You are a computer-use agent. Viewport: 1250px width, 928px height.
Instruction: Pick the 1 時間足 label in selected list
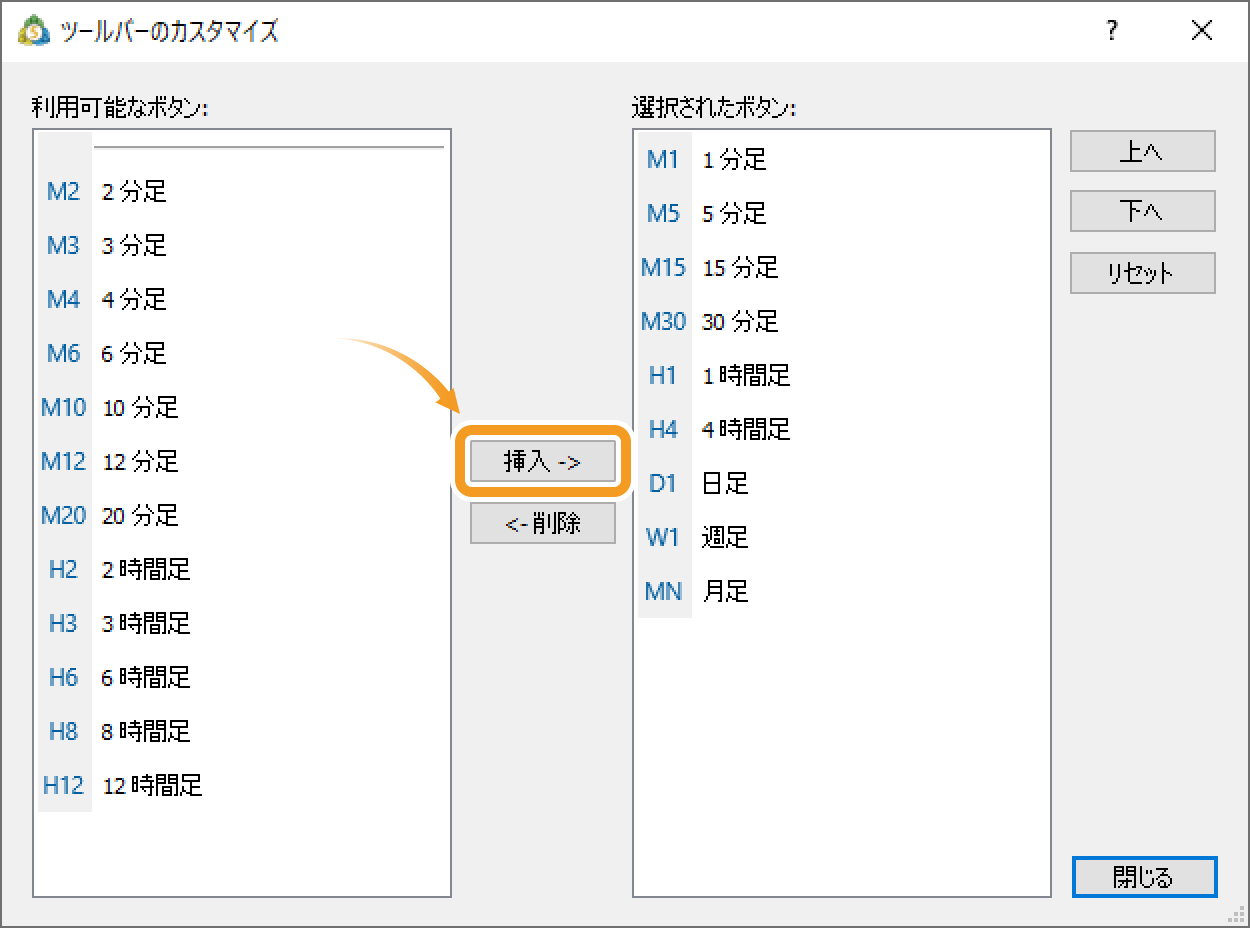point(746,376)
